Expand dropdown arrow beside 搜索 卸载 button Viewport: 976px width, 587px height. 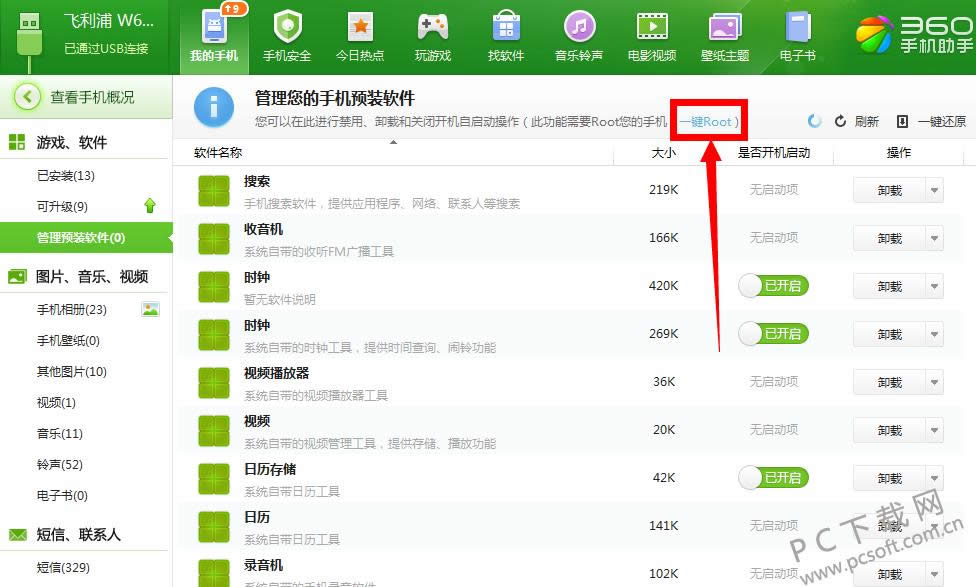(x=935, y=190)
